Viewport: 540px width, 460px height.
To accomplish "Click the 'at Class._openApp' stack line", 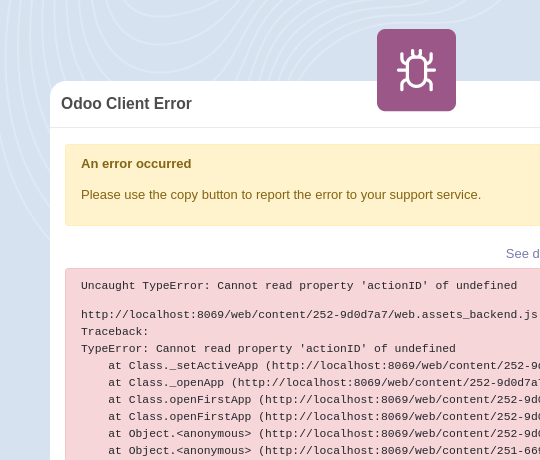I will click(x=324, y=383).
